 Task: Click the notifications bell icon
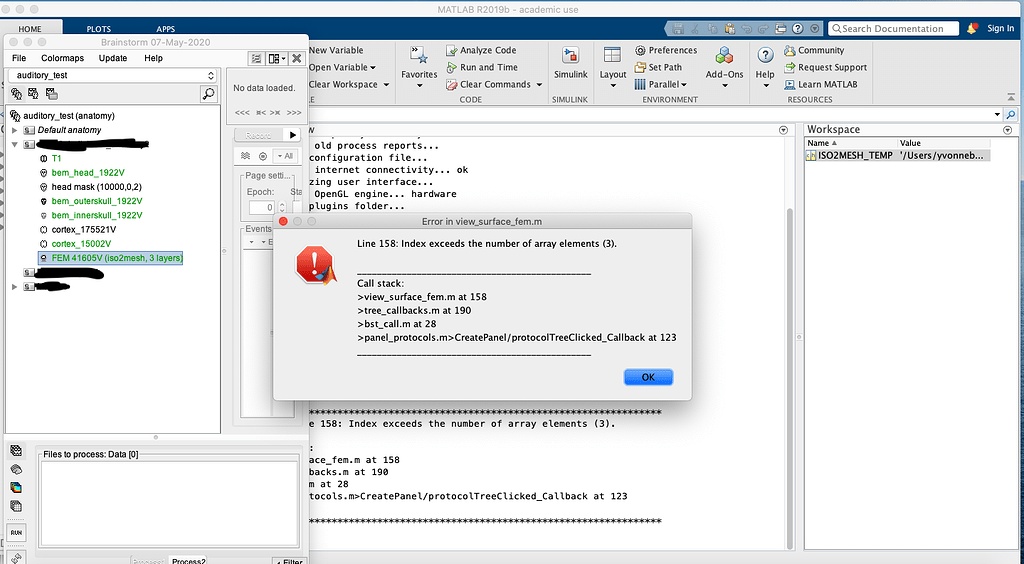[x=972, y=29]
